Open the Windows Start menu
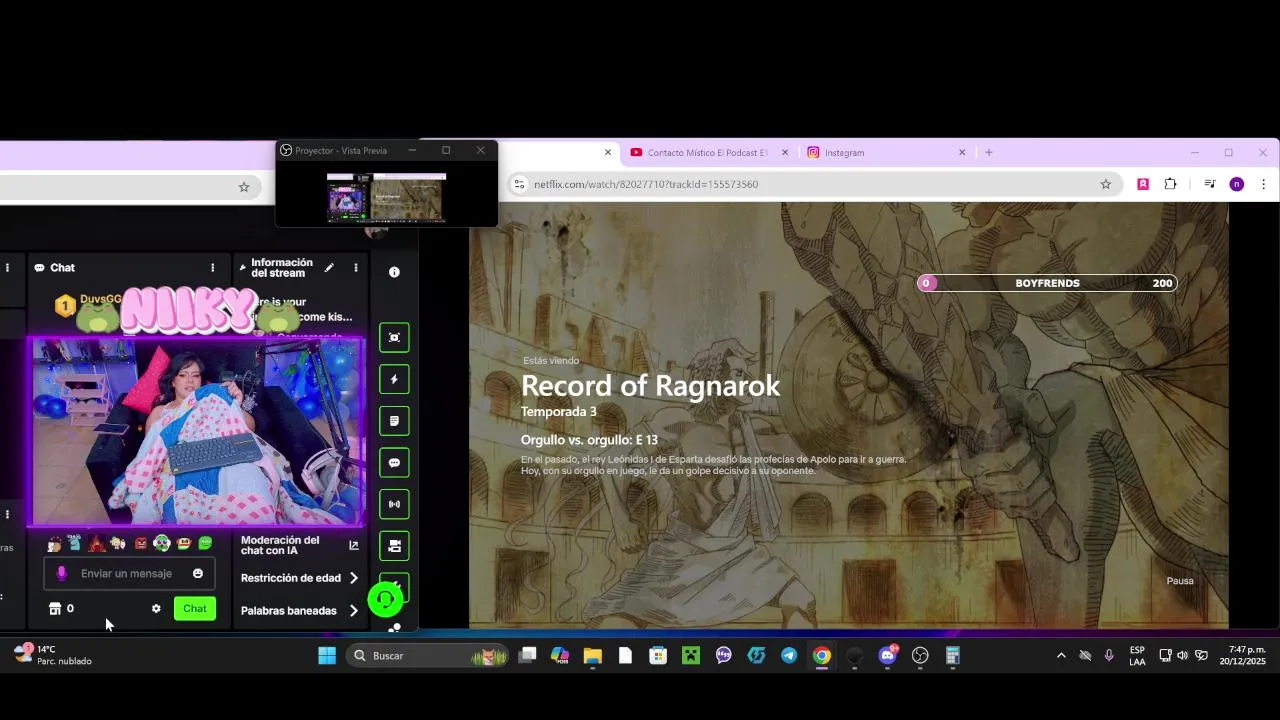The image size is (1280, 720). coord(327,656)
